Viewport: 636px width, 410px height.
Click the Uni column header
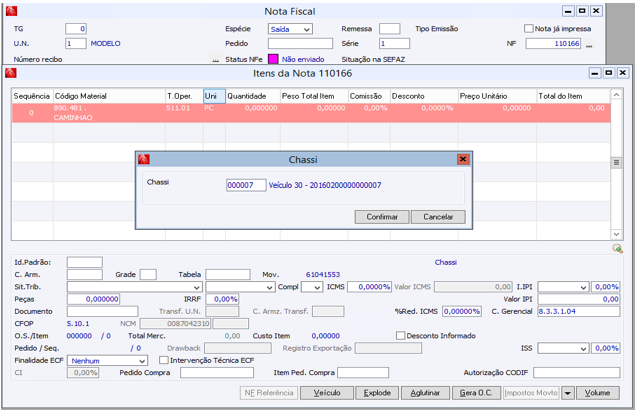click(214, 96)
